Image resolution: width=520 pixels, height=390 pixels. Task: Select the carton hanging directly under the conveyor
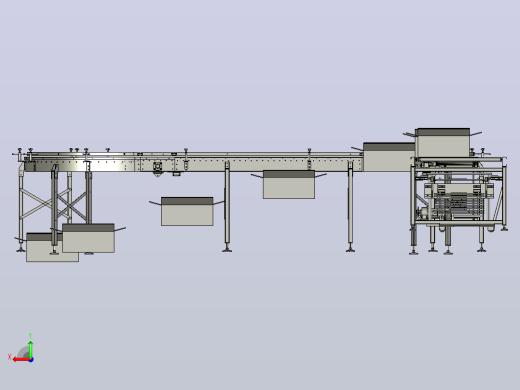click(289, 184)
